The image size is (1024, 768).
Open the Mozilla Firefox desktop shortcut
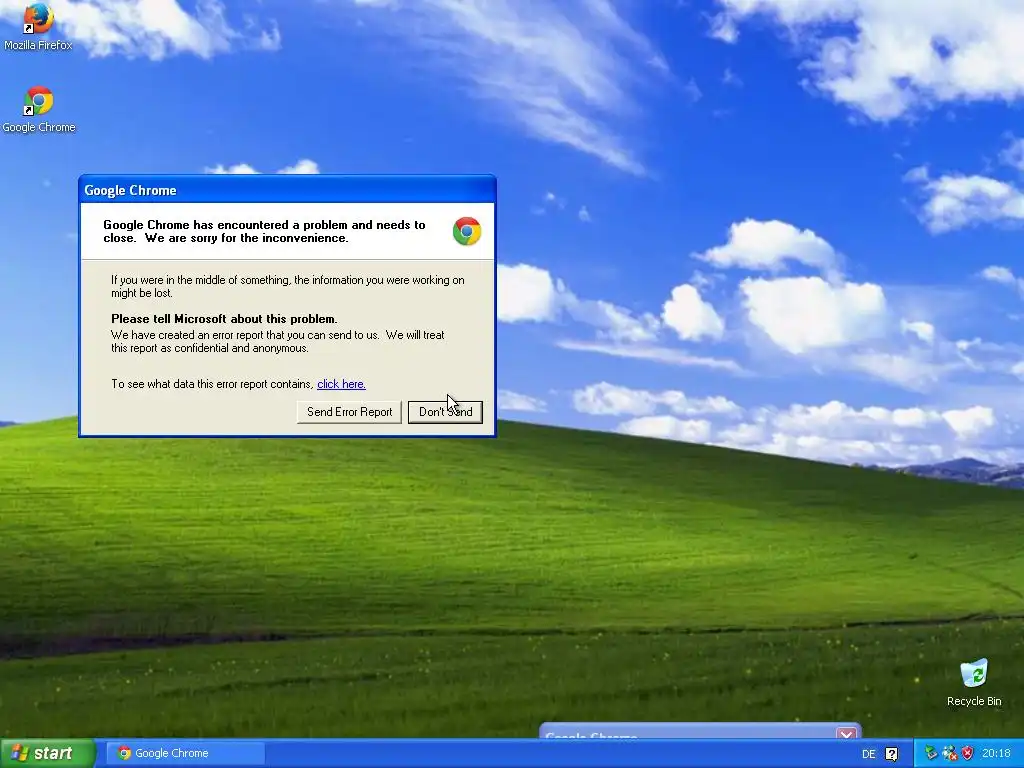38,26
